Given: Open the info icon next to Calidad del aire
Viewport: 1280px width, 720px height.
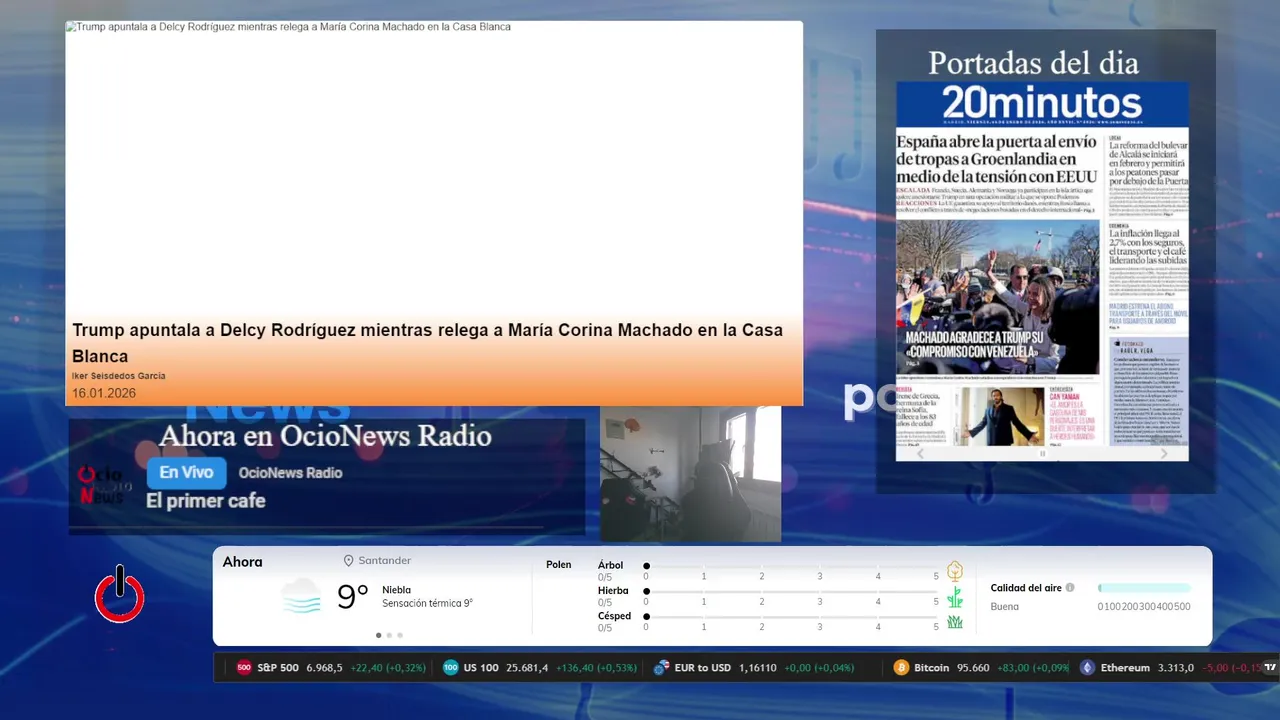Looking at the screenshot, I should pos(1070,588).
